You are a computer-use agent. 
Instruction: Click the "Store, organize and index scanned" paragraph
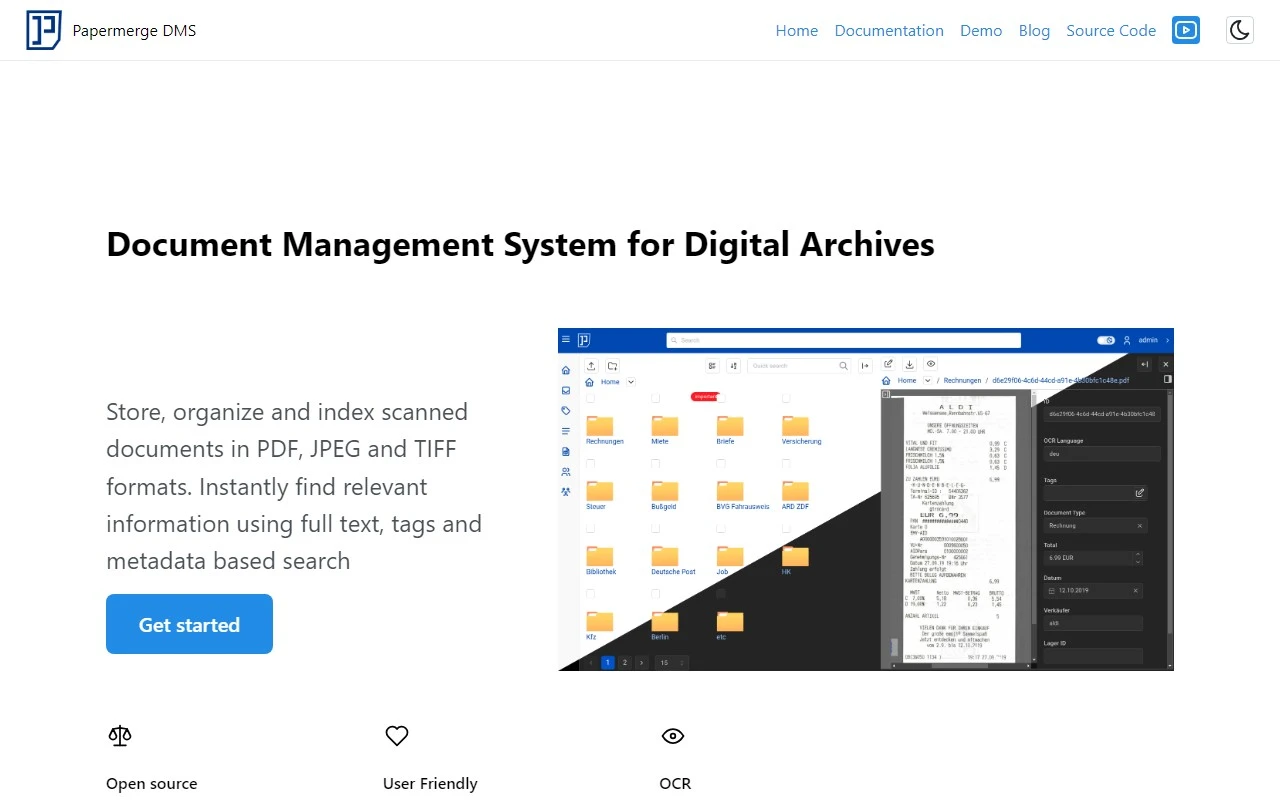[296, 486]
